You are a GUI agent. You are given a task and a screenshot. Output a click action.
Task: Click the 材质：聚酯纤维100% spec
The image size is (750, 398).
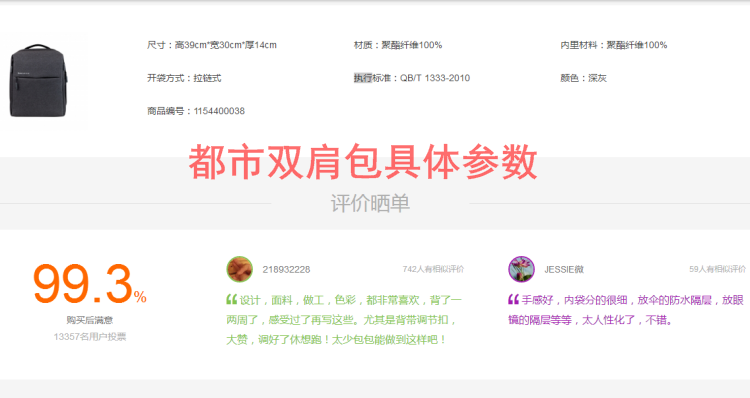(397, 45)
